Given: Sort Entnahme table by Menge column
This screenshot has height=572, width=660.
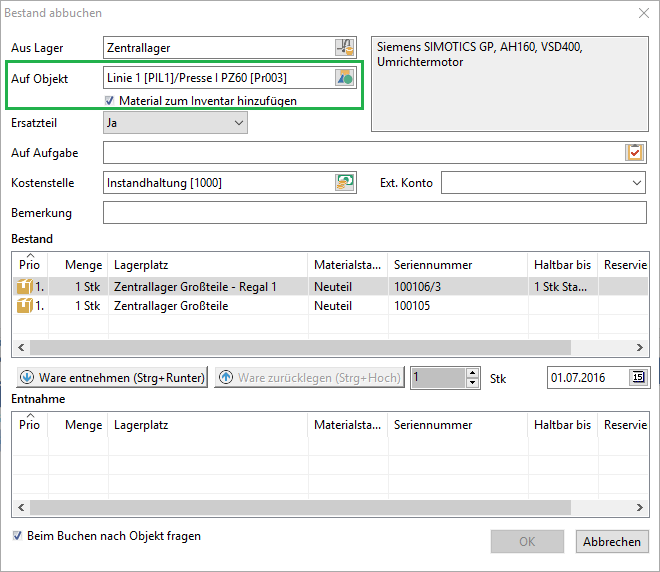Looking at the screenshot, I should click(78, 425).
